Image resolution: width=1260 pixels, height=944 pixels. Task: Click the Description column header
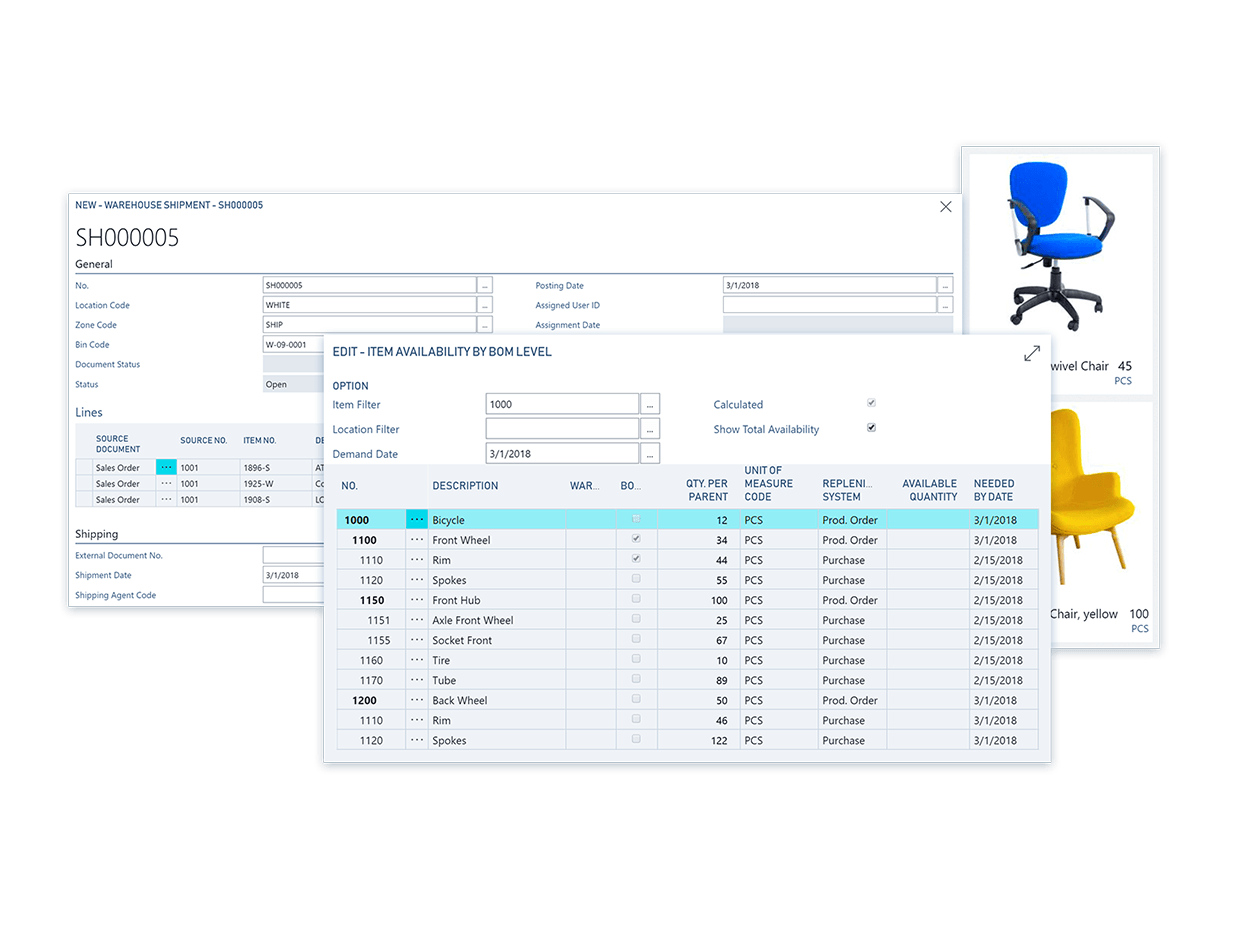[x=465, y=486]
